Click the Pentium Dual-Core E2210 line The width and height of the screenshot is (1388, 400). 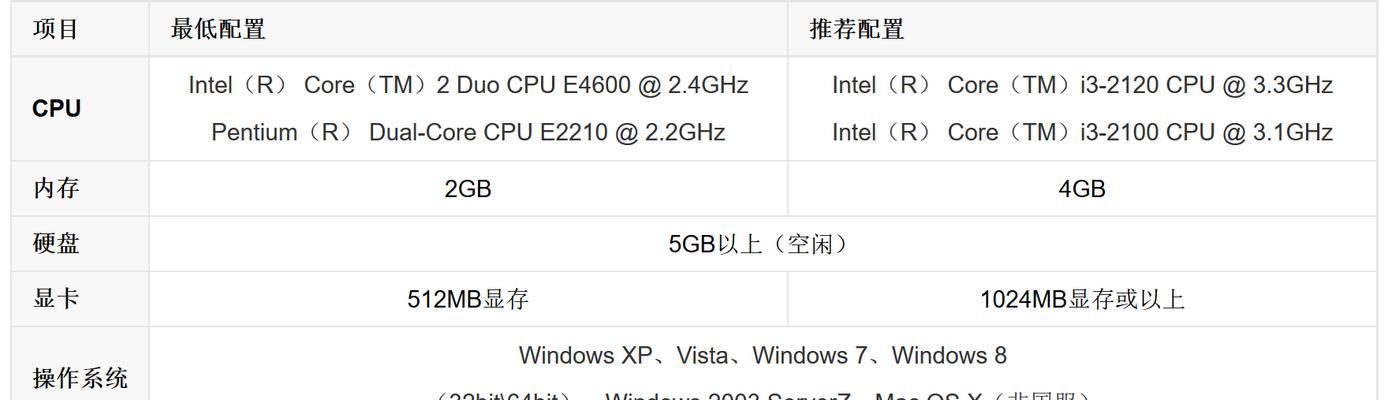pos(468,132)
